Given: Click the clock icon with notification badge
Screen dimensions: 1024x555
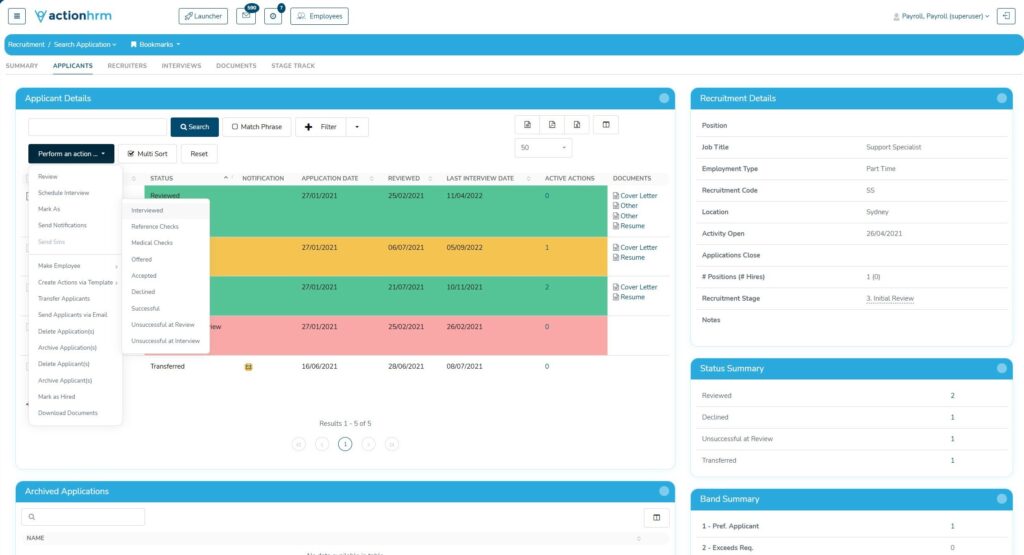Looking at the screenshot, I should coord(273,16).
